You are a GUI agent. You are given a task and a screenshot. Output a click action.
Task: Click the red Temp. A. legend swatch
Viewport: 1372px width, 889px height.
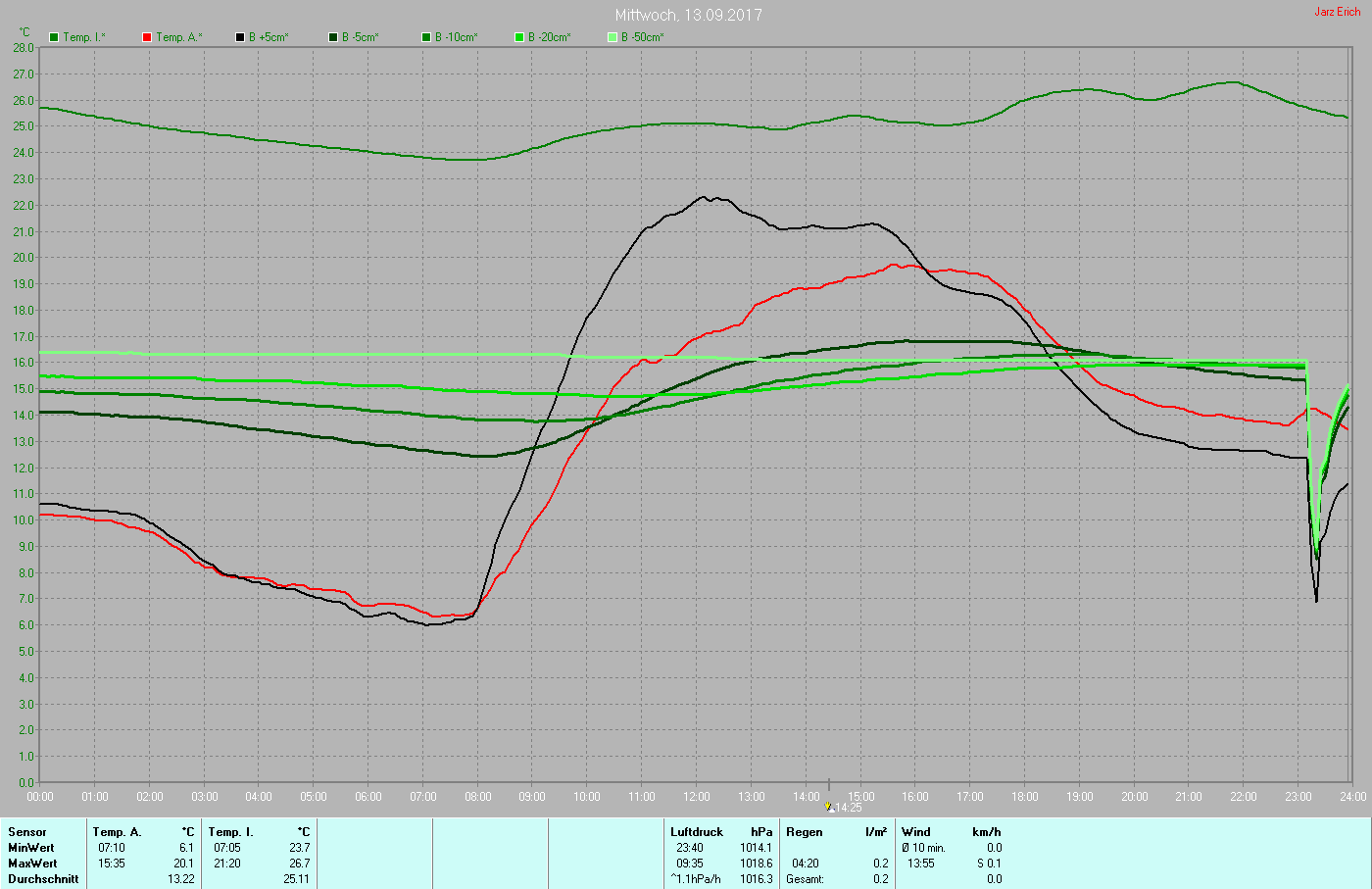[147, 37]
